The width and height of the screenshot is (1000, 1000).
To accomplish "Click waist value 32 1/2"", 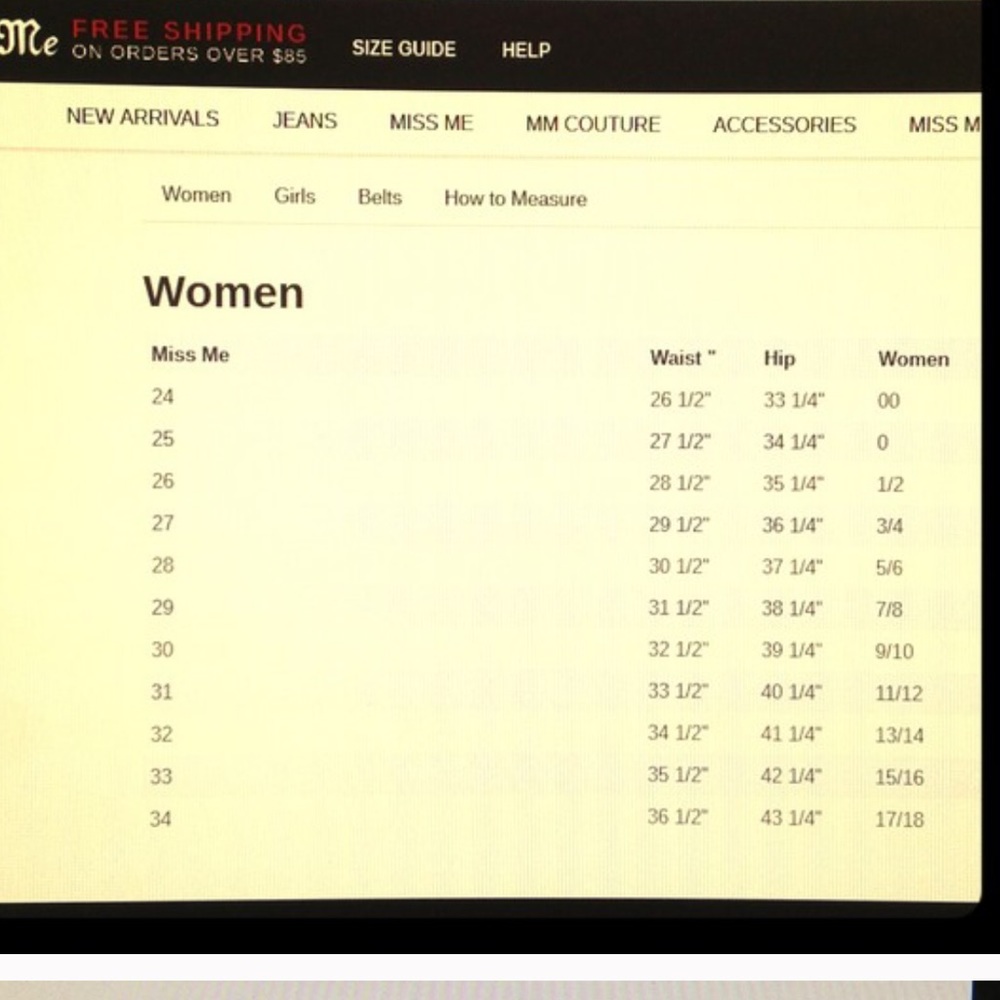I will click(x=679, y=649).
